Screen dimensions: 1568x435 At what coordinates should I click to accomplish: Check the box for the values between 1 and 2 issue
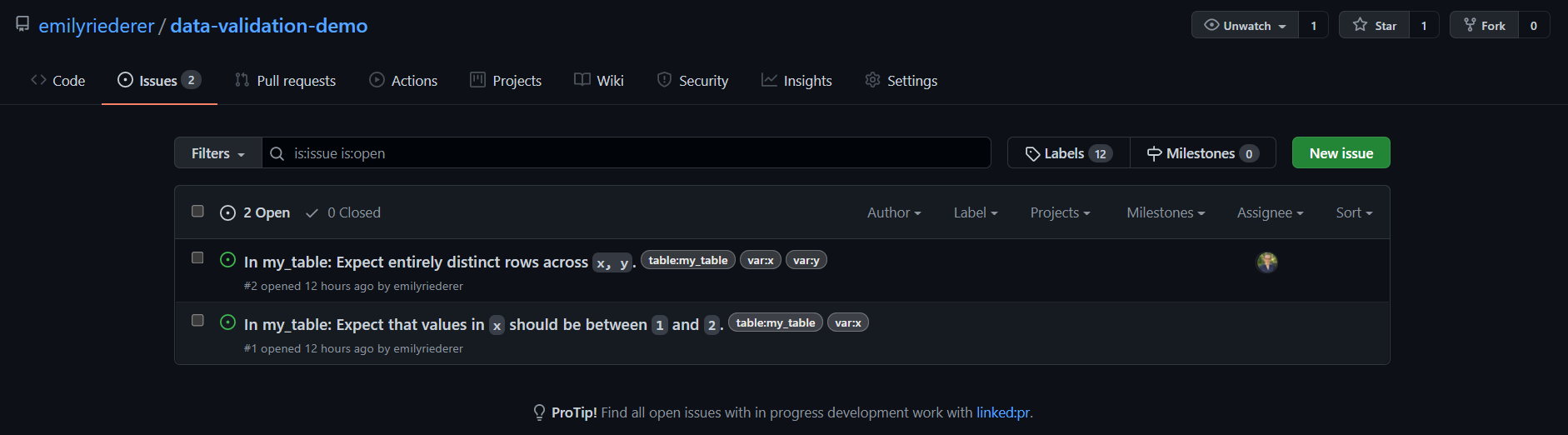pyautogui.click(x=197, y=320)
